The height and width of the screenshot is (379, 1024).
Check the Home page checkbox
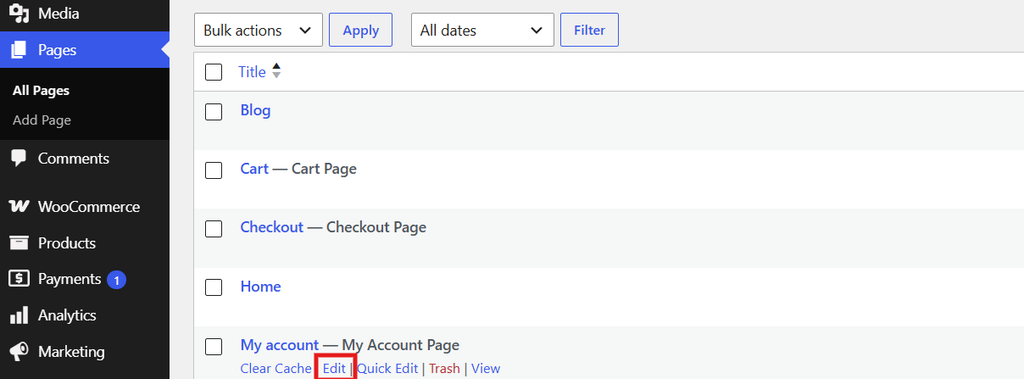(214, 288)
